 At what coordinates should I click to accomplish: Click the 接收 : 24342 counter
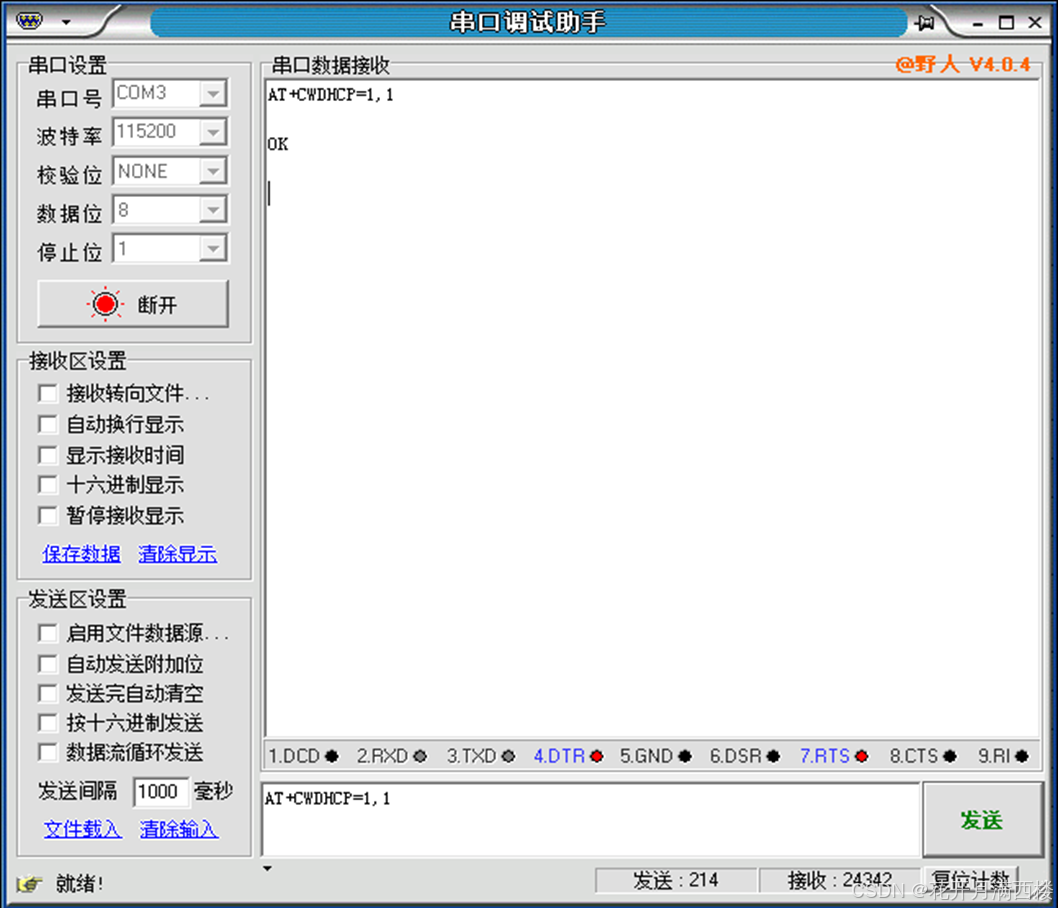(839, 880)
